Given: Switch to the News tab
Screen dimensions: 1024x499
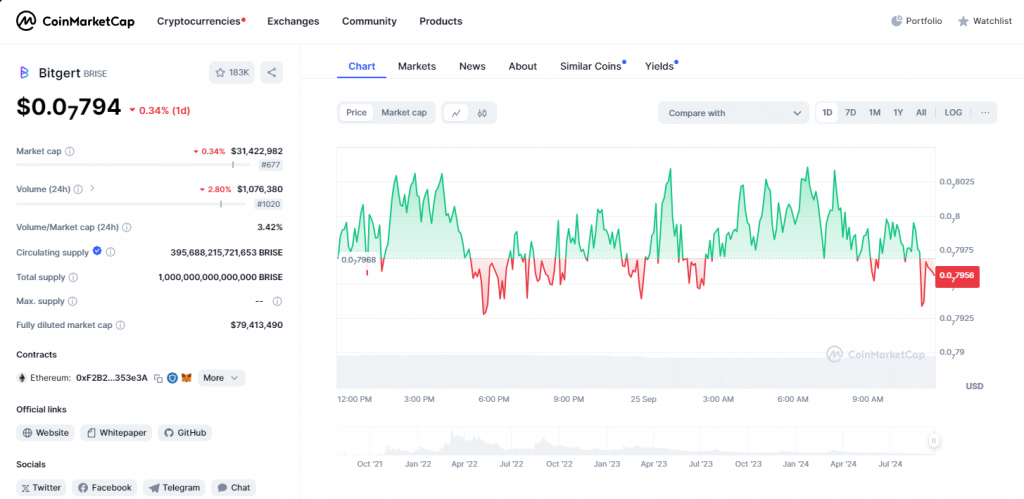Looking at the screenshot, I should (472, 66).
